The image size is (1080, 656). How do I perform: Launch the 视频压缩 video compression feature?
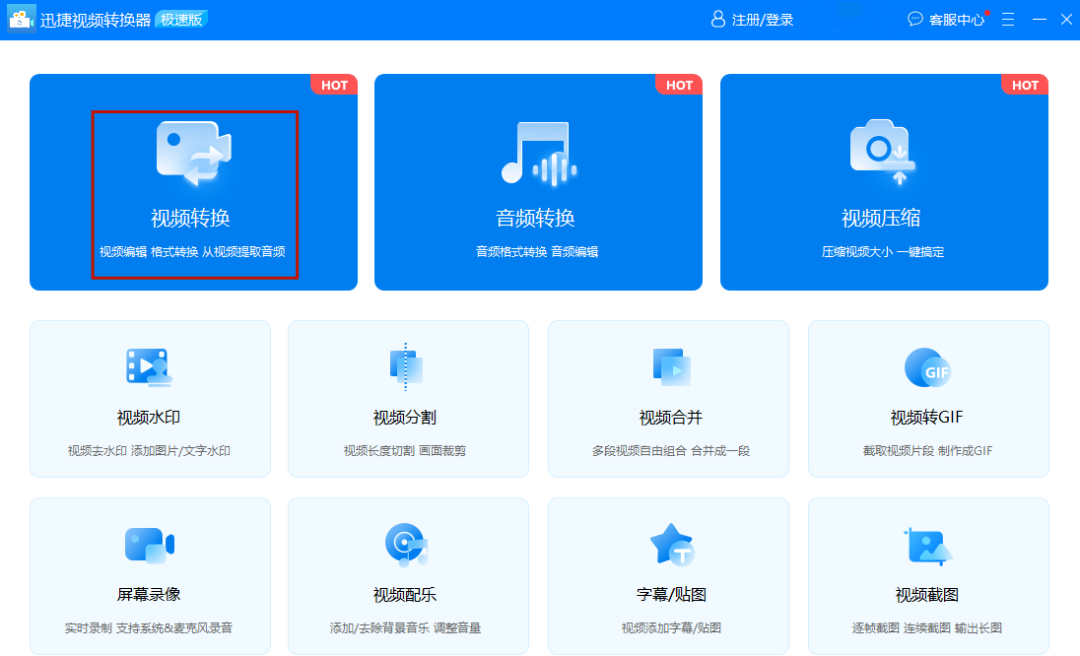click(x=883, y=180)
